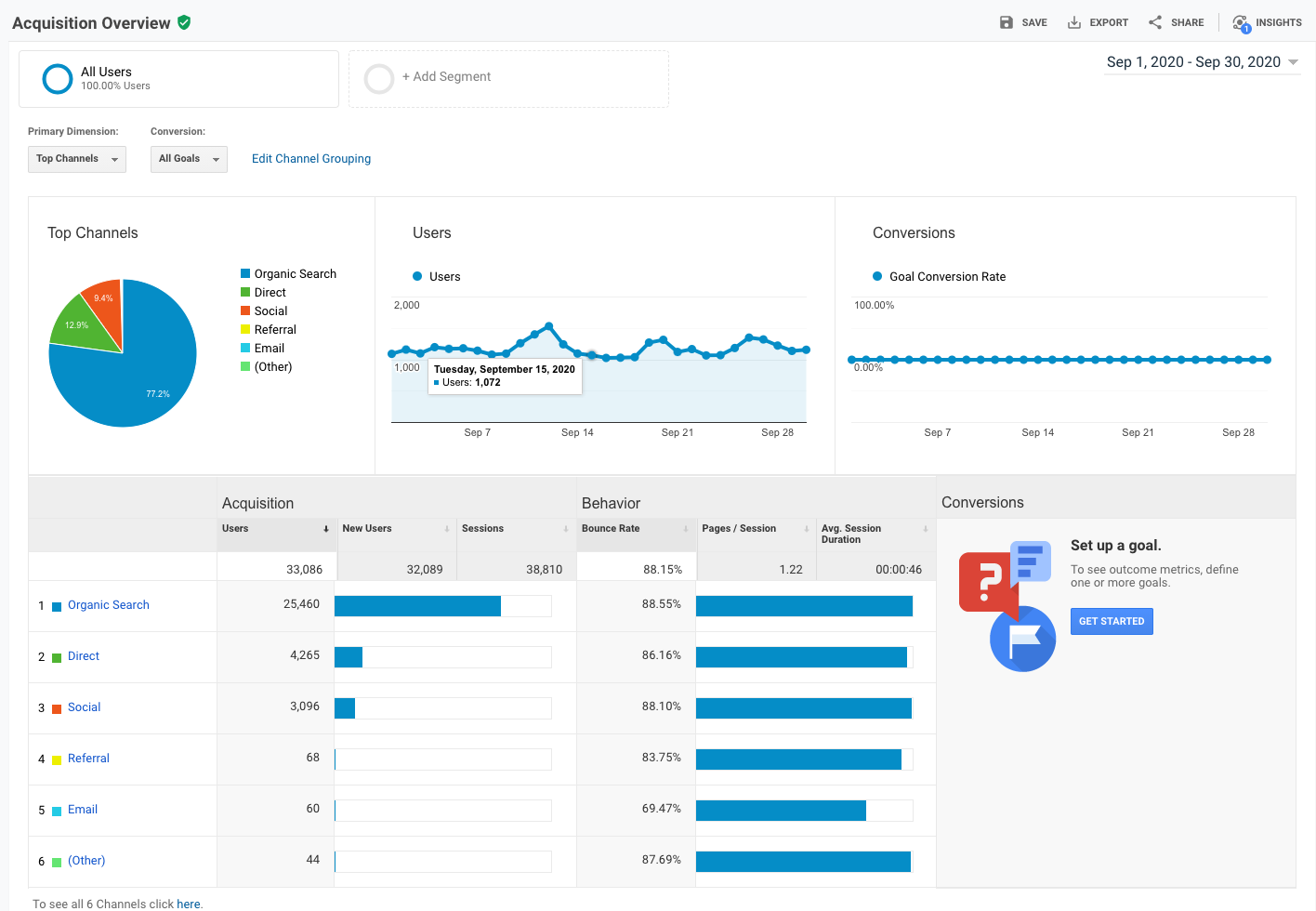1316x911 pixels.
Task: Click the new users total 32,089
Action: coord(425,569)
